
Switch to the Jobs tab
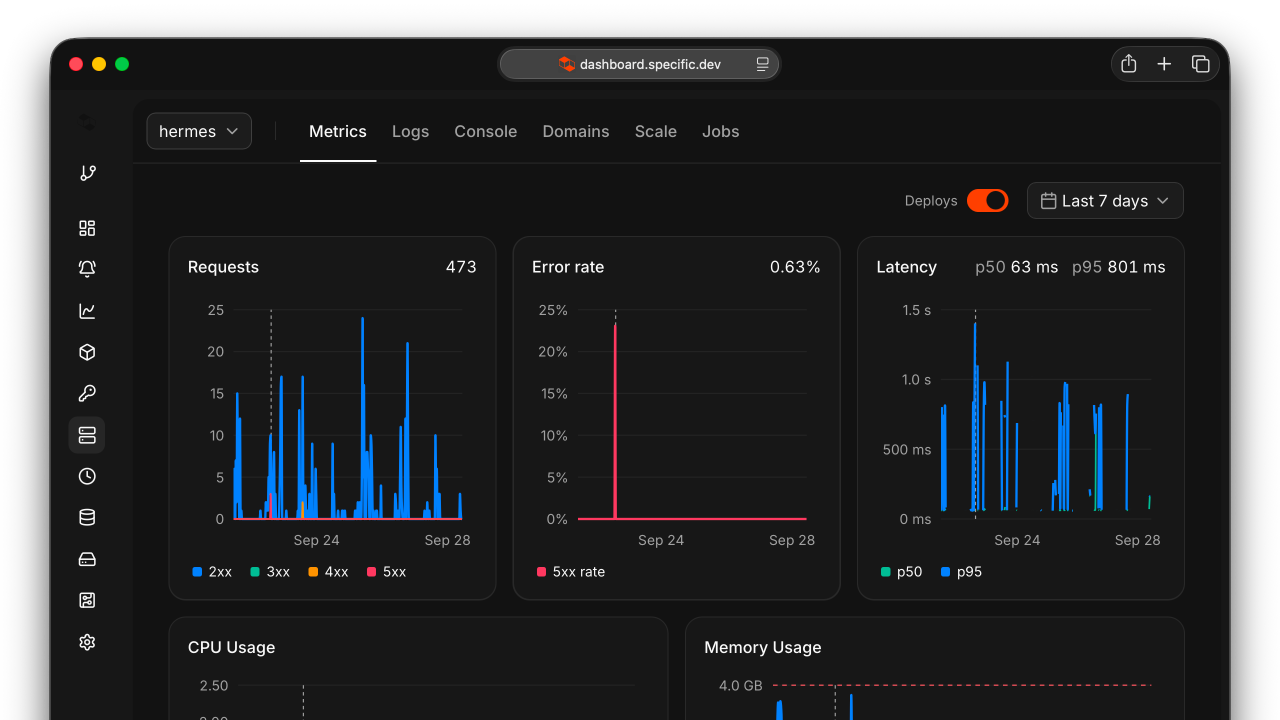(x=721, y=131)
